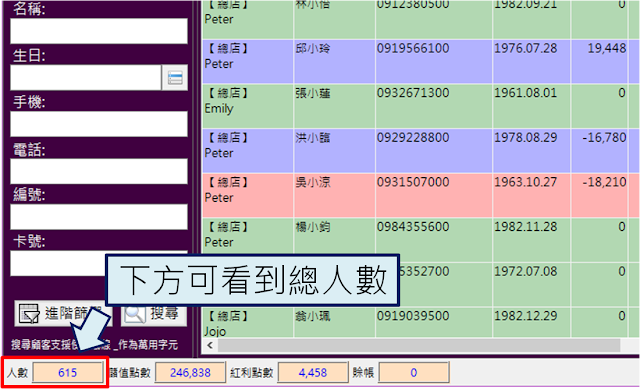This screenshot has width=640, height=389.
Task: Click the 進階篩選 filter icon button
Action: pos(63,313)
